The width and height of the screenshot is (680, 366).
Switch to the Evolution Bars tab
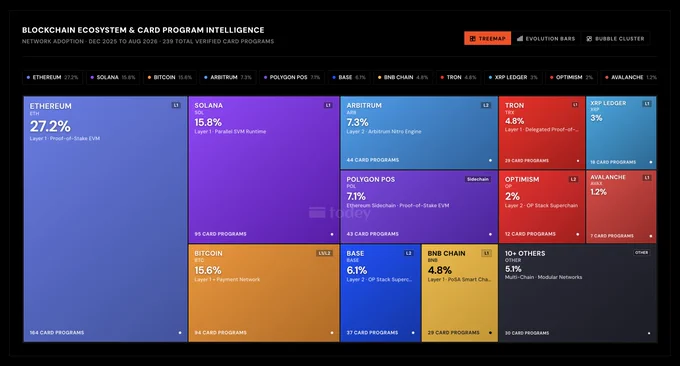coord(546,39)
